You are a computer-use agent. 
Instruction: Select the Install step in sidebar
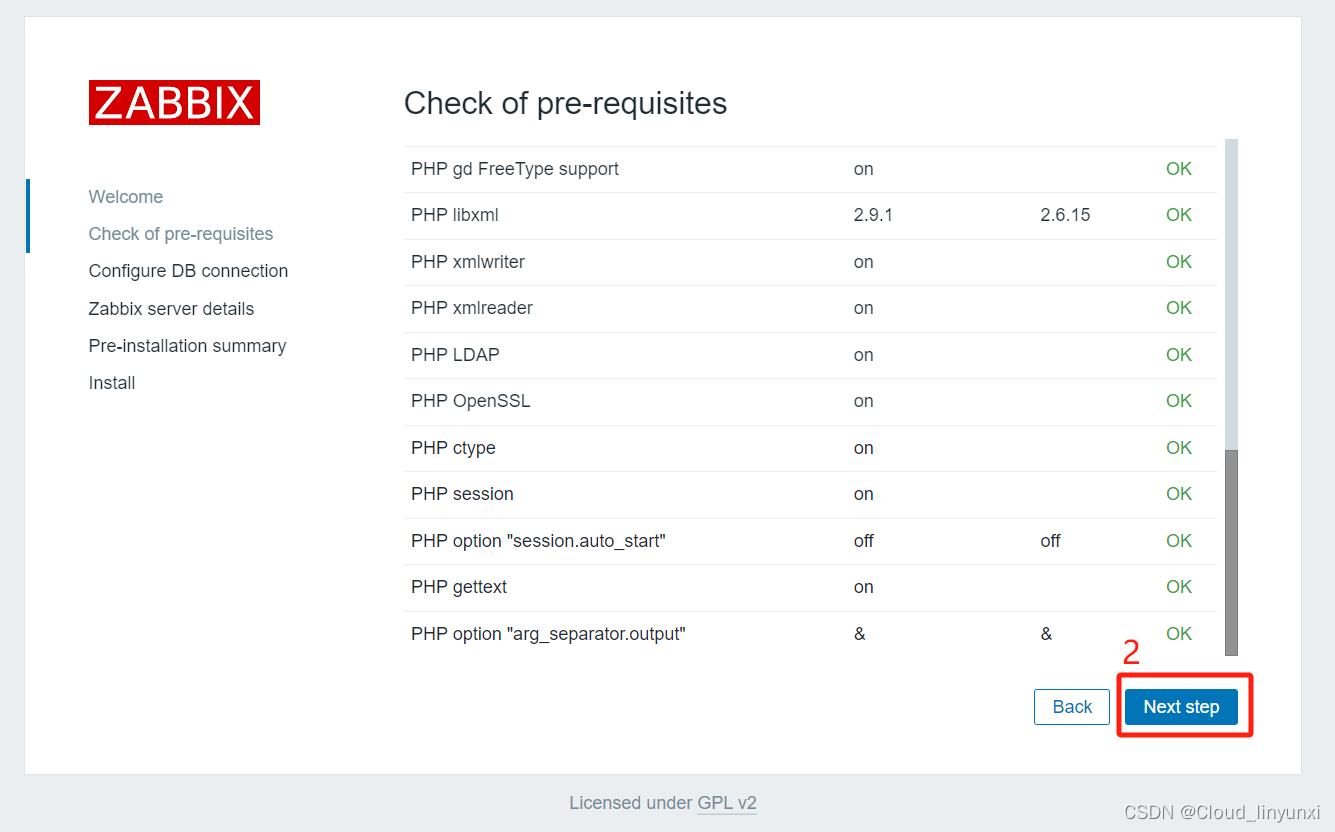click(112, 383)
